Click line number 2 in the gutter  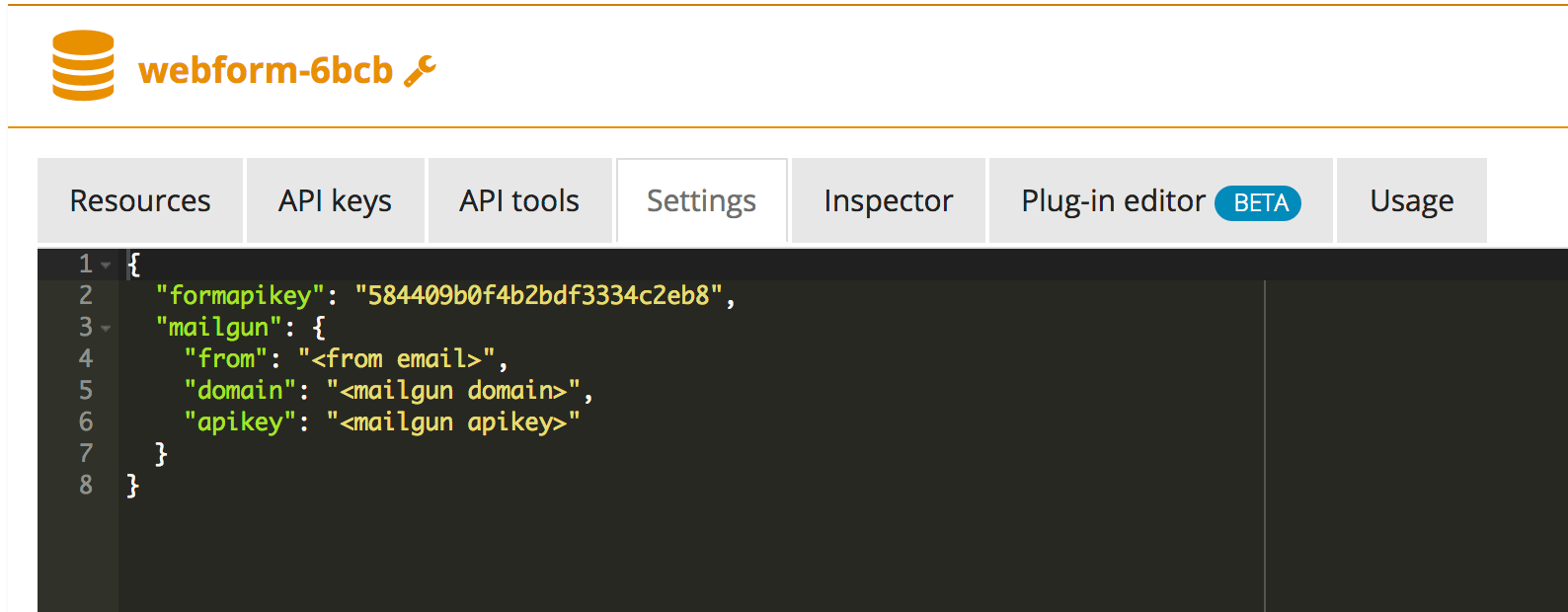(x=86, y=295)
